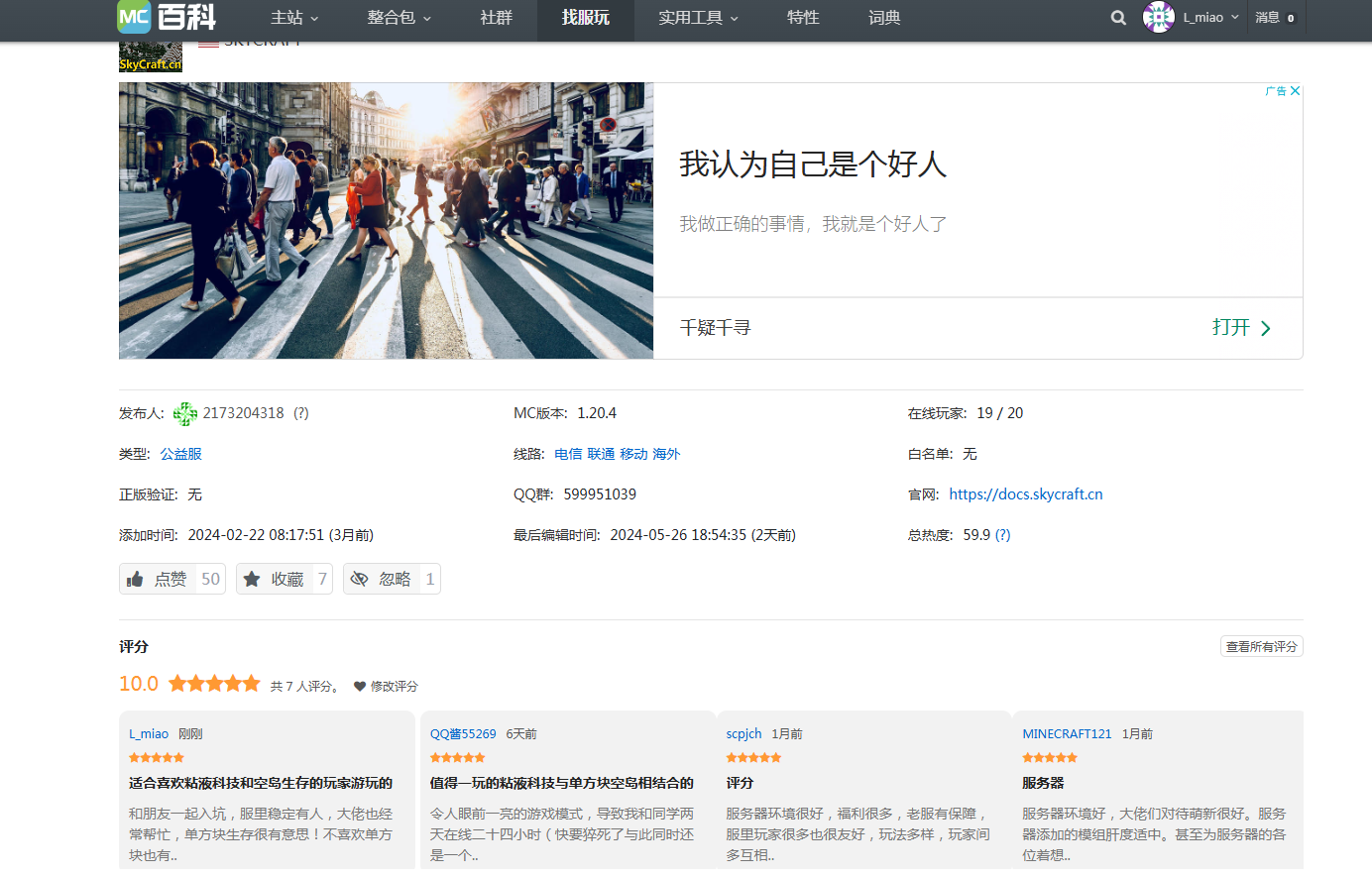Open the L_miao account dropdown

tap(1210, 18)
